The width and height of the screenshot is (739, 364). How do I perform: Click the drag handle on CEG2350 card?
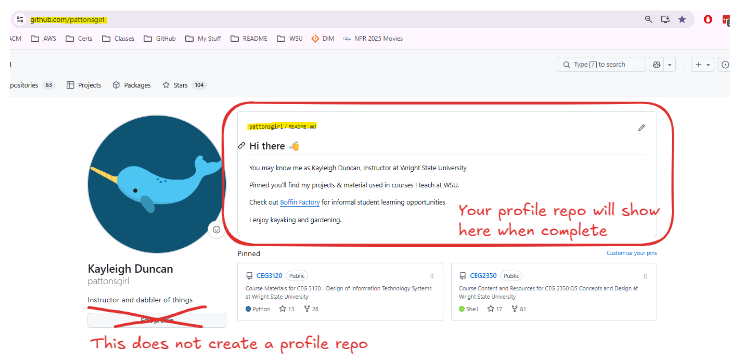(645, 276)
